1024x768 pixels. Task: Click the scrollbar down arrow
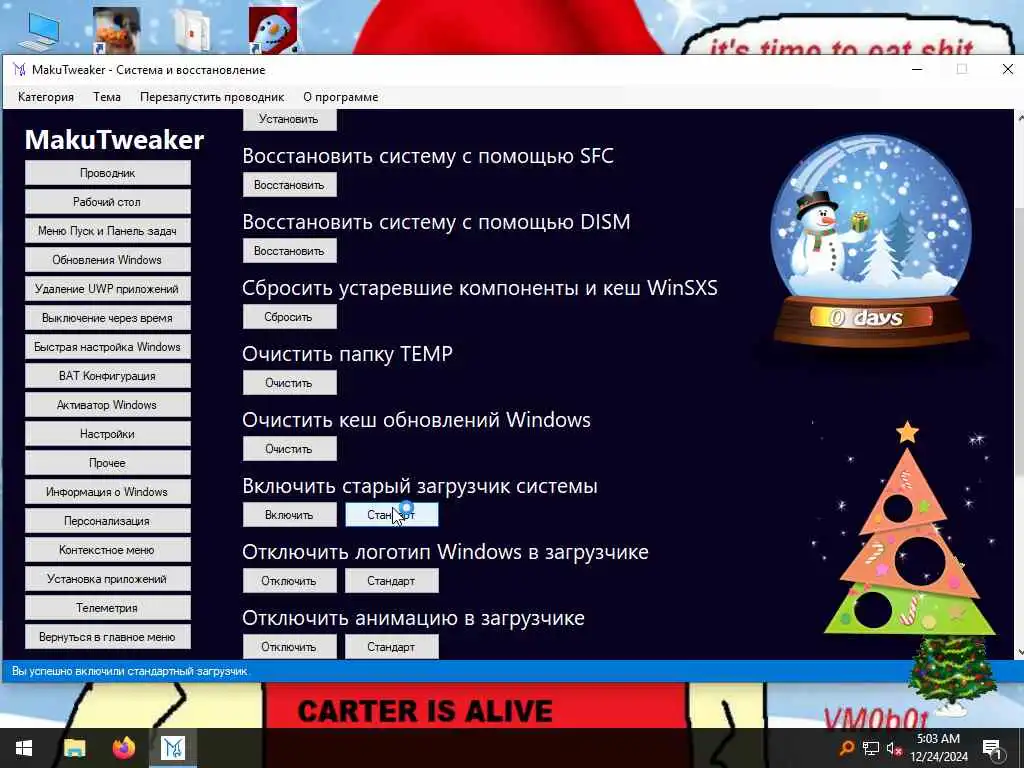[x=1019, y=652]
